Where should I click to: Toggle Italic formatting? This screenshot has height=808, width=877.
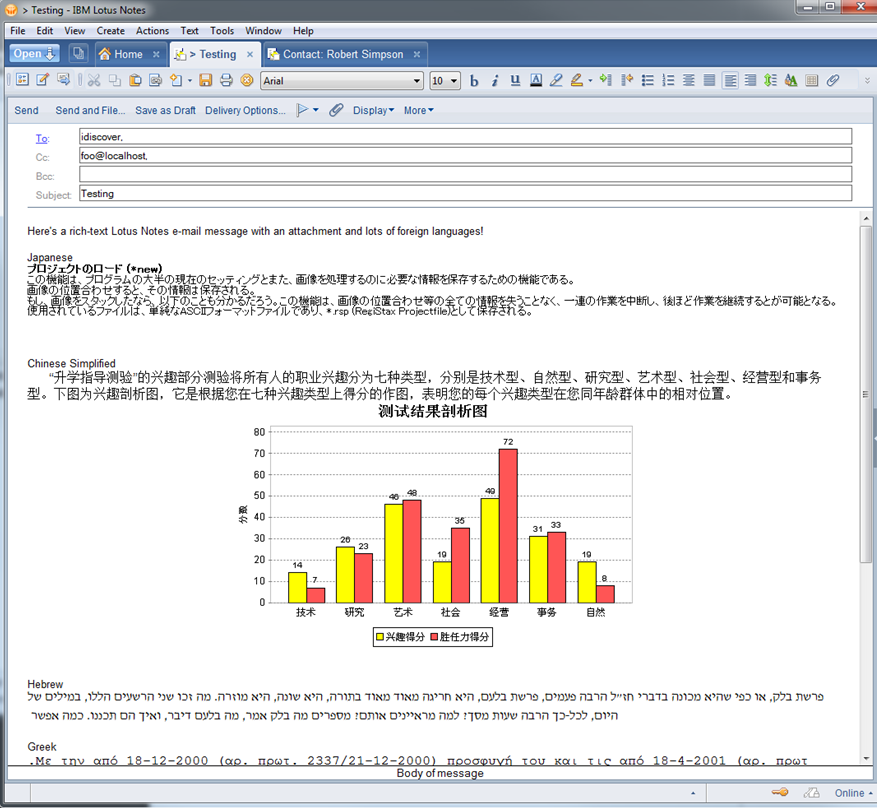494,81
